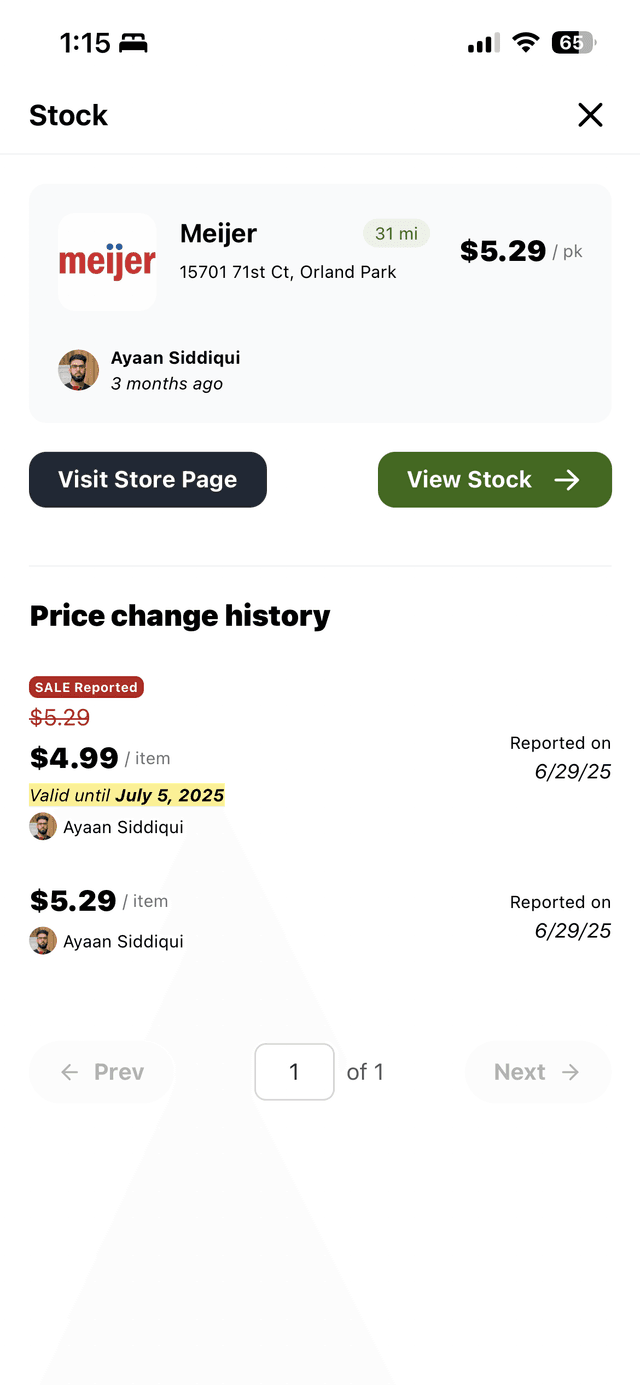Tap the strikethrough $5.29 old price

click(x=60, y=718)
